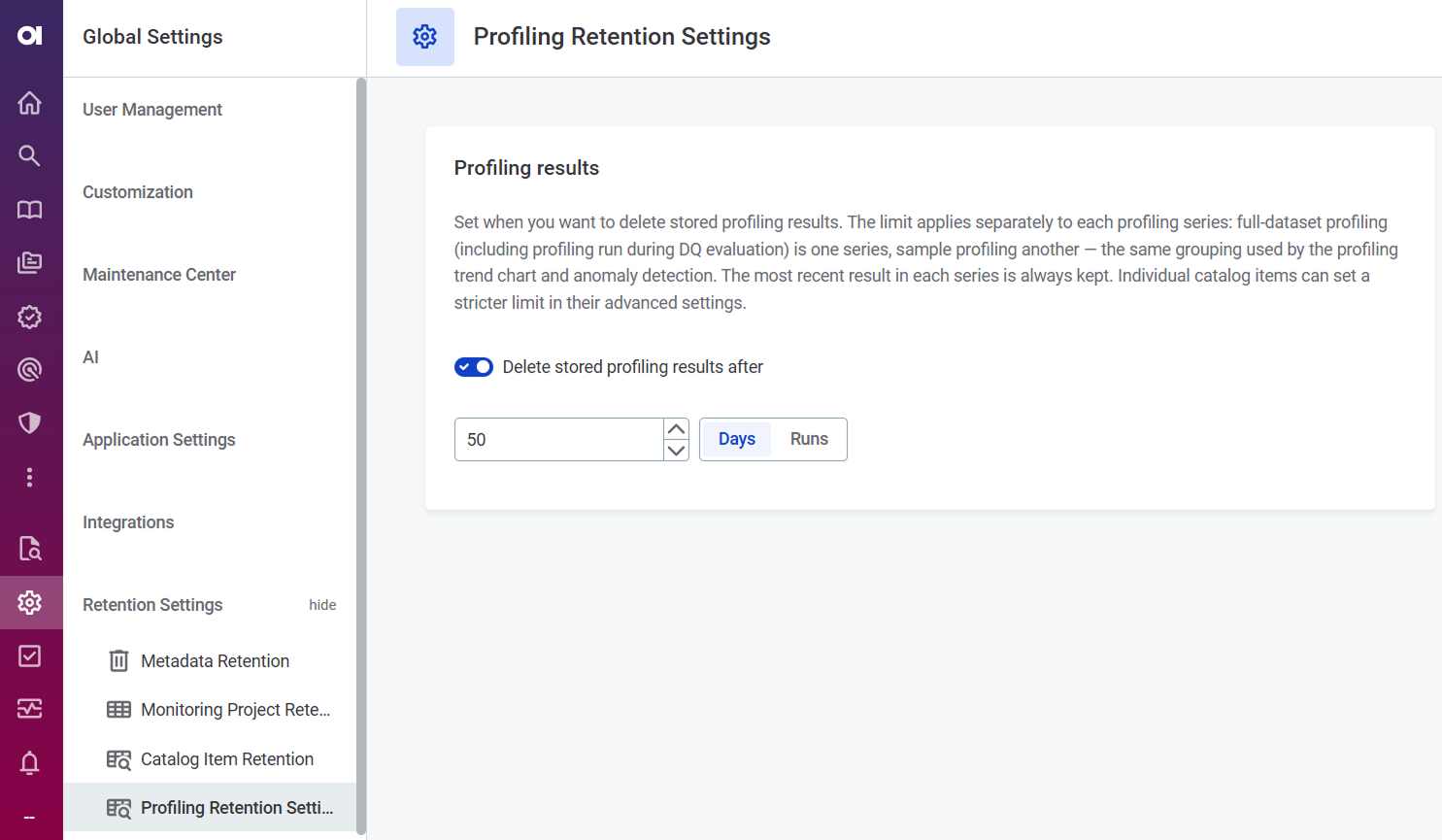The height and width of the screenshot is (840, 1442).
Task: Open notifications bell icon
Action: tap(30, 762)
